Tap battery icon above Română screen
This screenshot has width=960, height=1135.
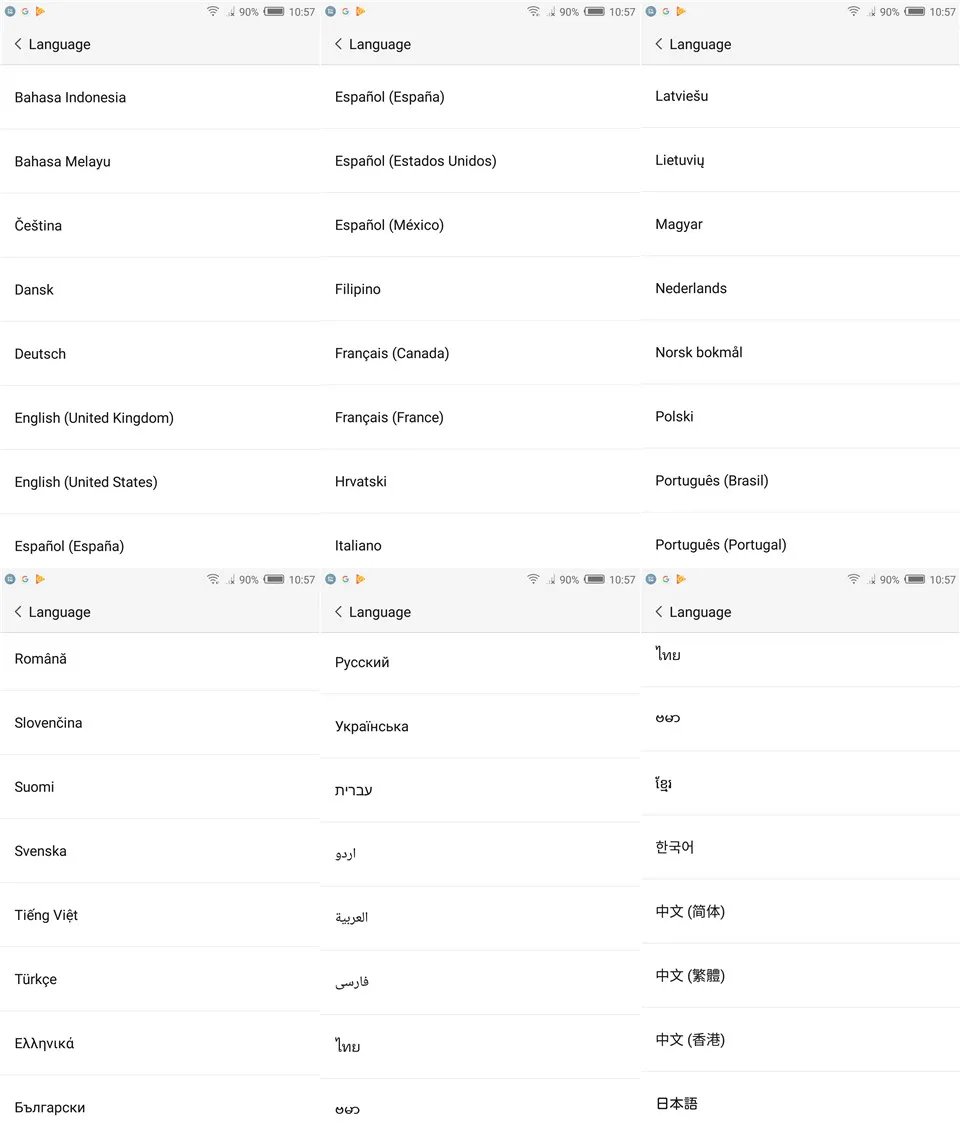274,579
